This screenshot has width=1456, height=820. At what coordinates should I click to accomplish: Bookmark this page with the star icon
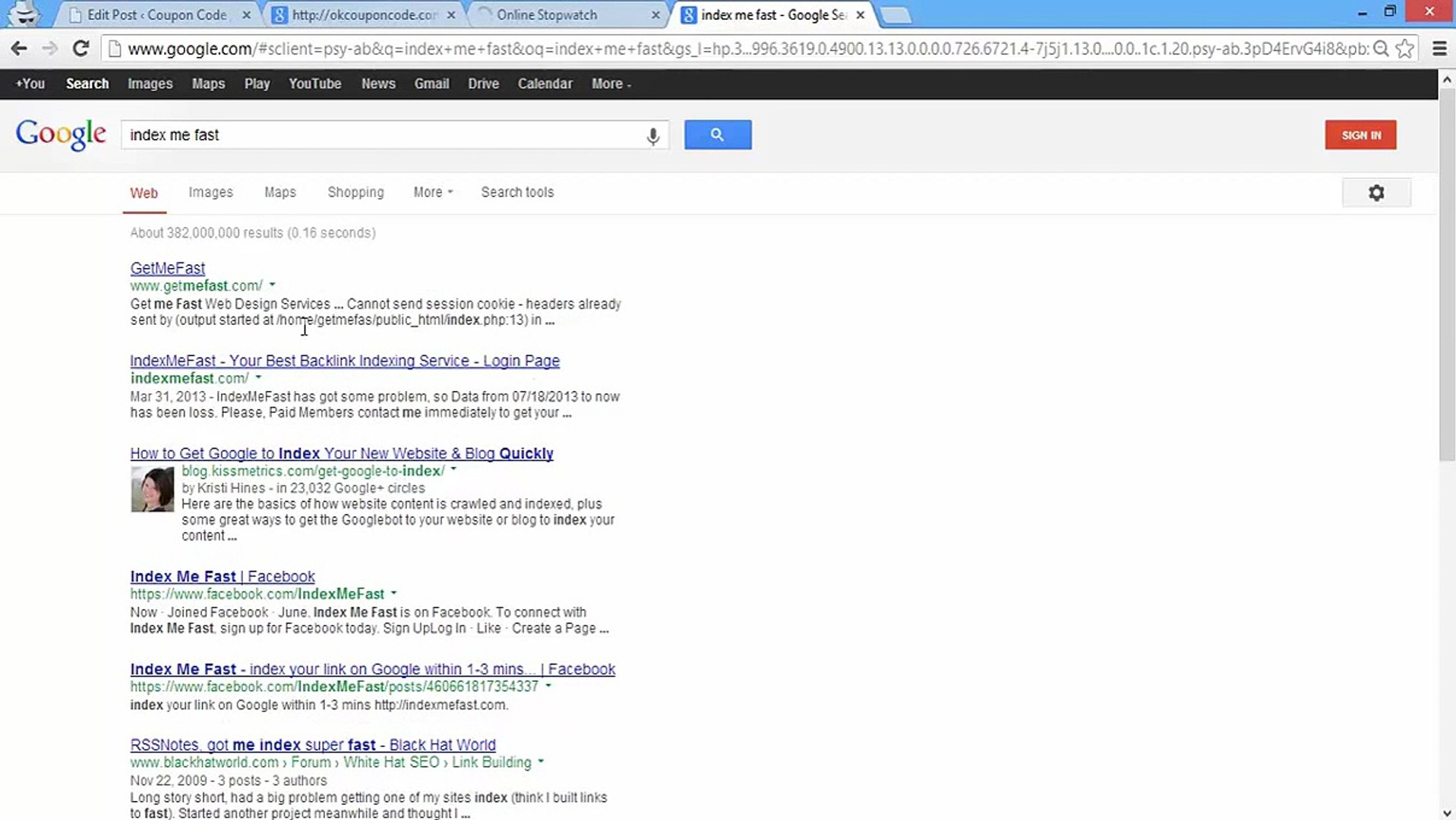click(1405, 49)
